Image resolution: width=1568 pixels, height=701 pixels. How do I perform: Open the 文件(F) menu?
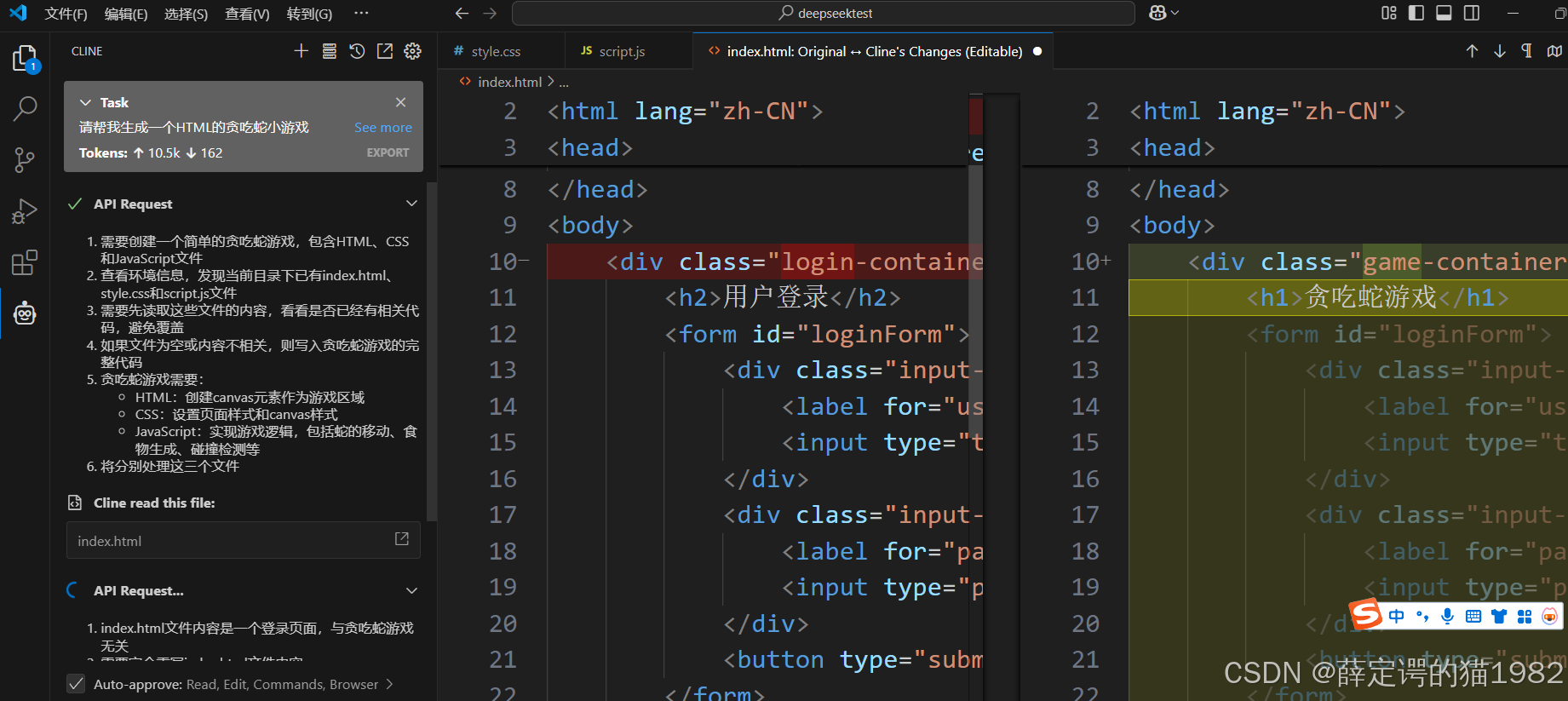[x=66, y=14]
